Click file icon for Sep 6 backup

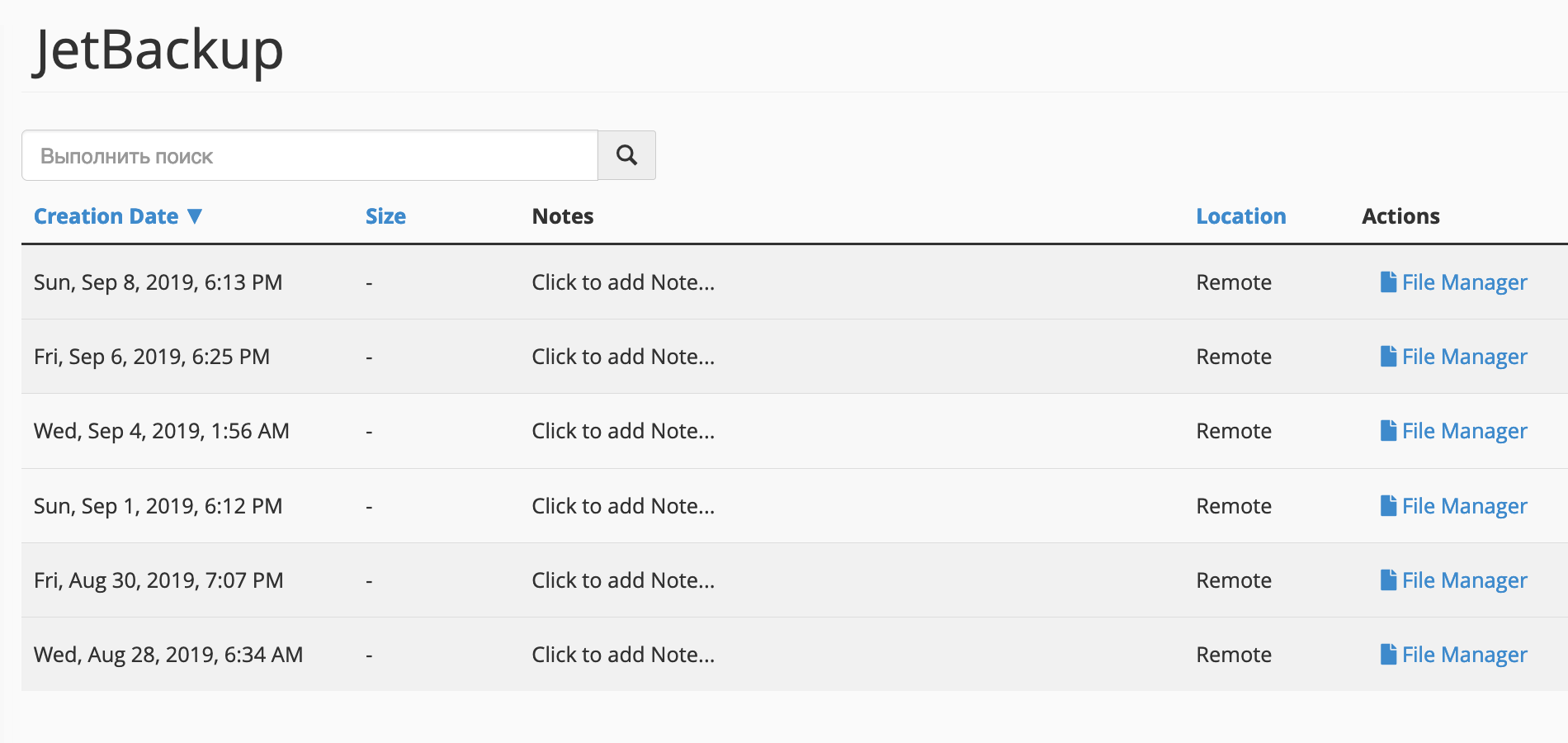click(1388, 357)
